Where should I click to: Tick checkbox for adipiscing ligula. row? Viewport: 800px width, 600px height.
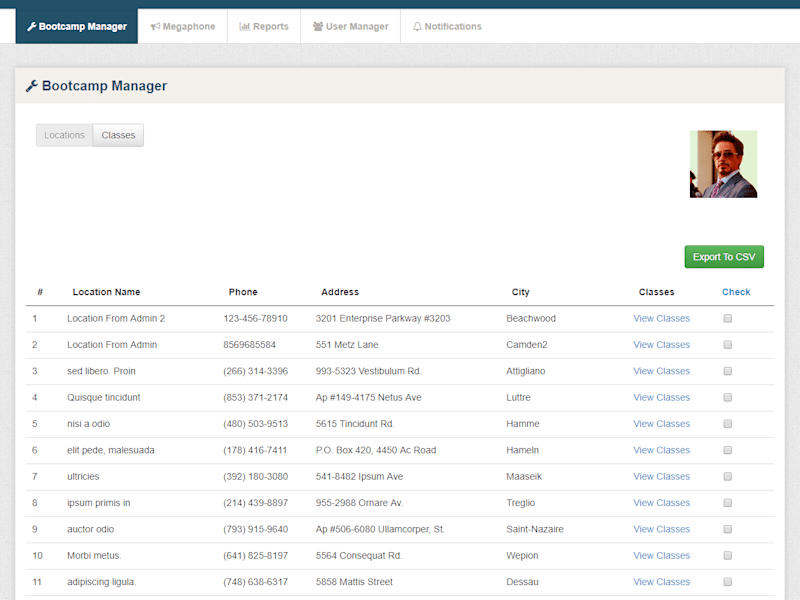[x=728, y=582]
